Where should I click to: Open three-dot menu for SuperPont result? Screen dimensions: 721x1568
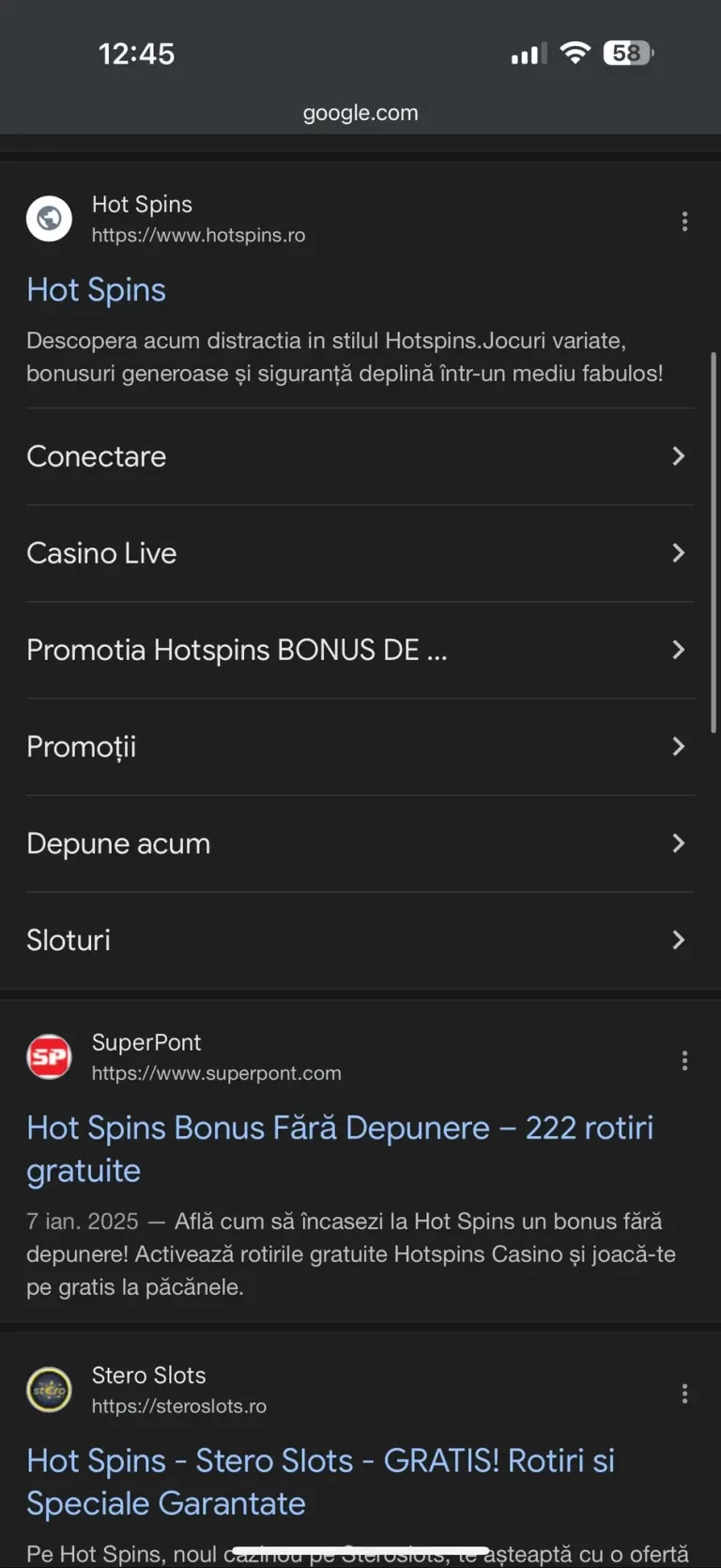pos(684,1060)
